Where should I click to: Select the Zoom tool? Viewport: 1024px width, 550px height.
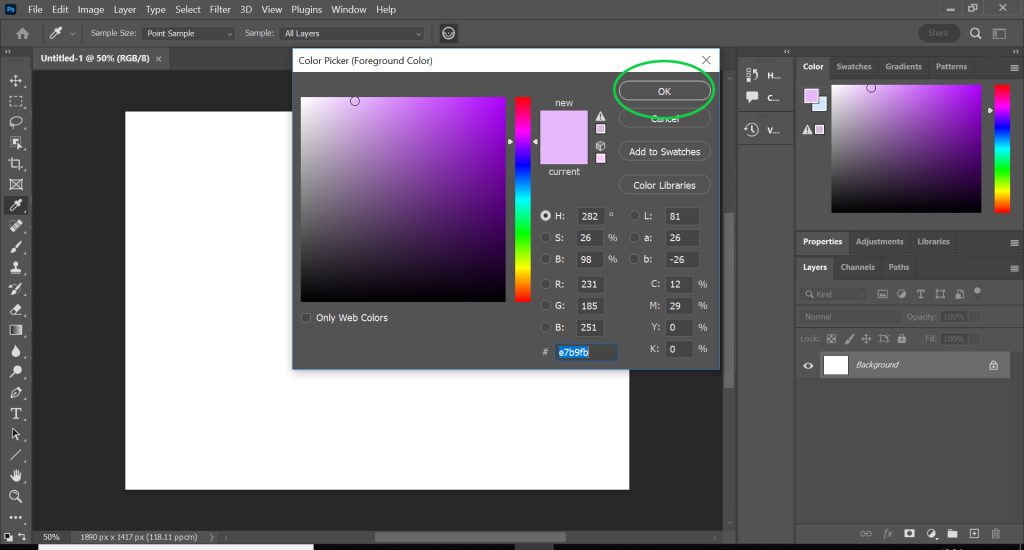[16, 496]
